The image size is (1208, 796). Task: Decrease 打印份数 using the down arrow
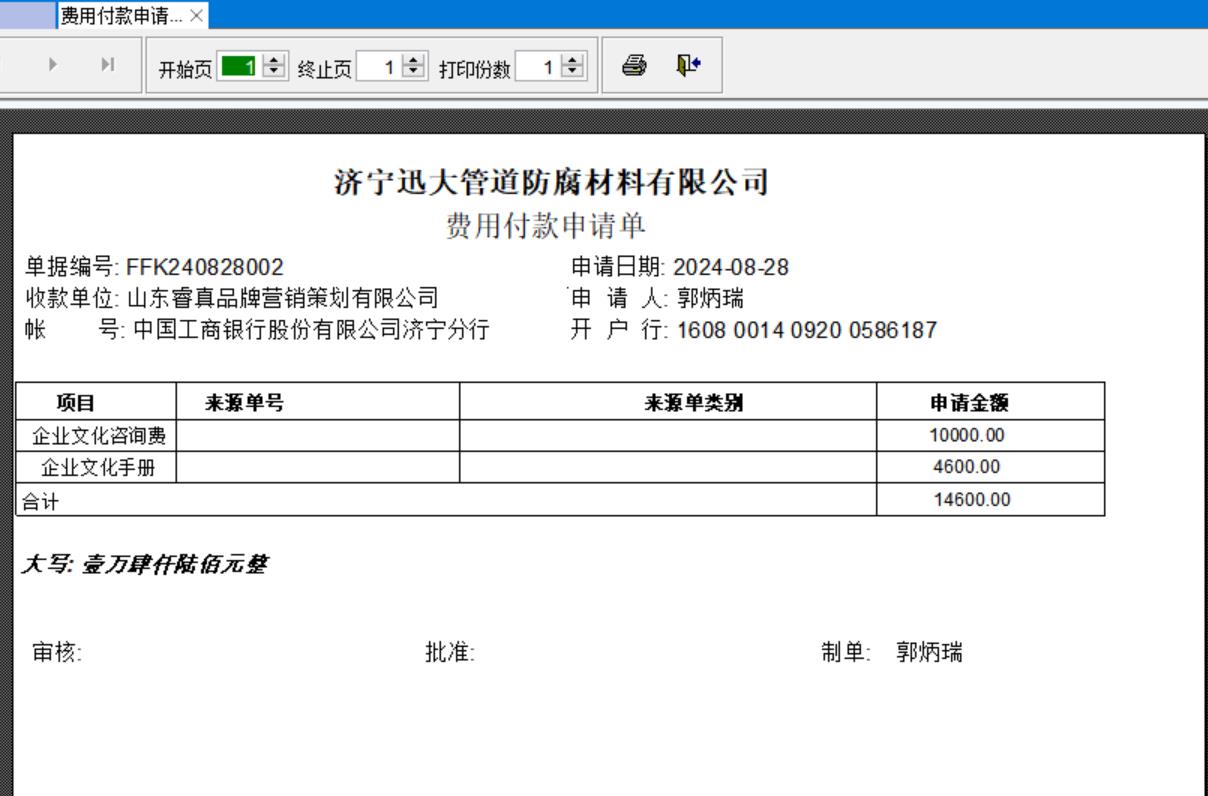point(572,72)
